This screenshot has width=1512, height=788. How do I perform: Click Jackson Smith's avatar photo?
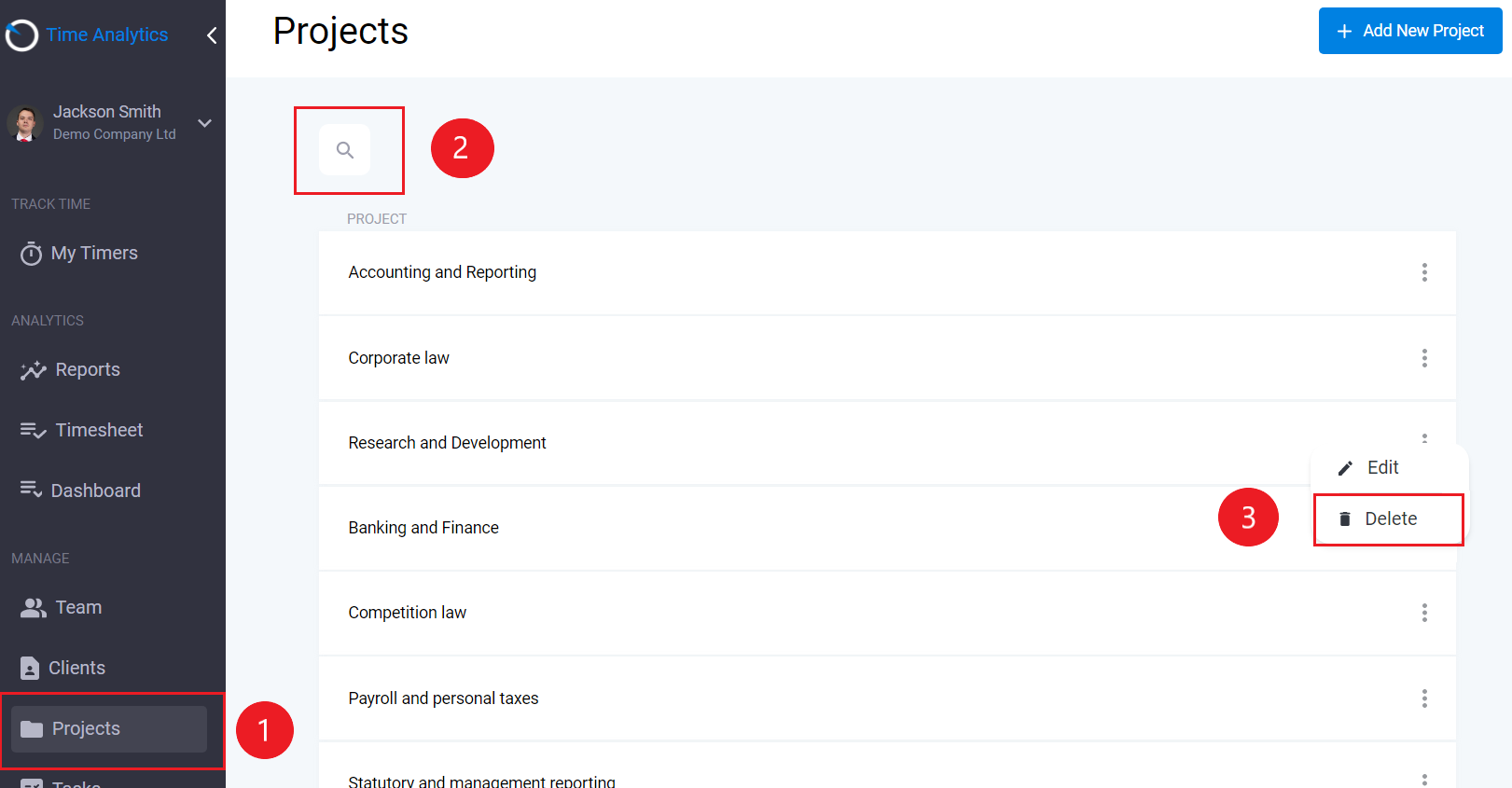click(x=25, y=123)
